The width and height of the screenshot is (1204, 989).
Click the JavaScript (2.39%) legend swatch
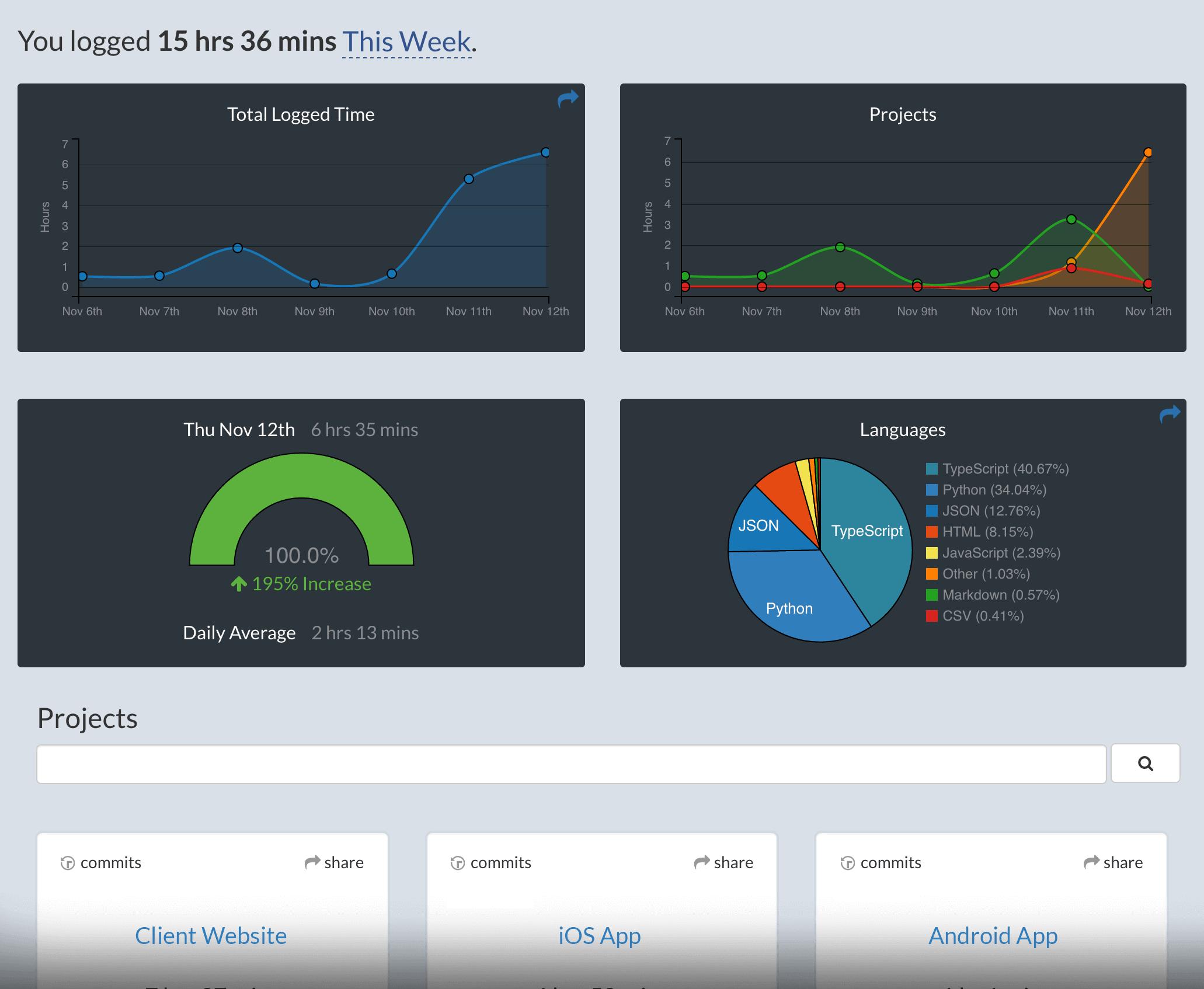coord(932,553)
